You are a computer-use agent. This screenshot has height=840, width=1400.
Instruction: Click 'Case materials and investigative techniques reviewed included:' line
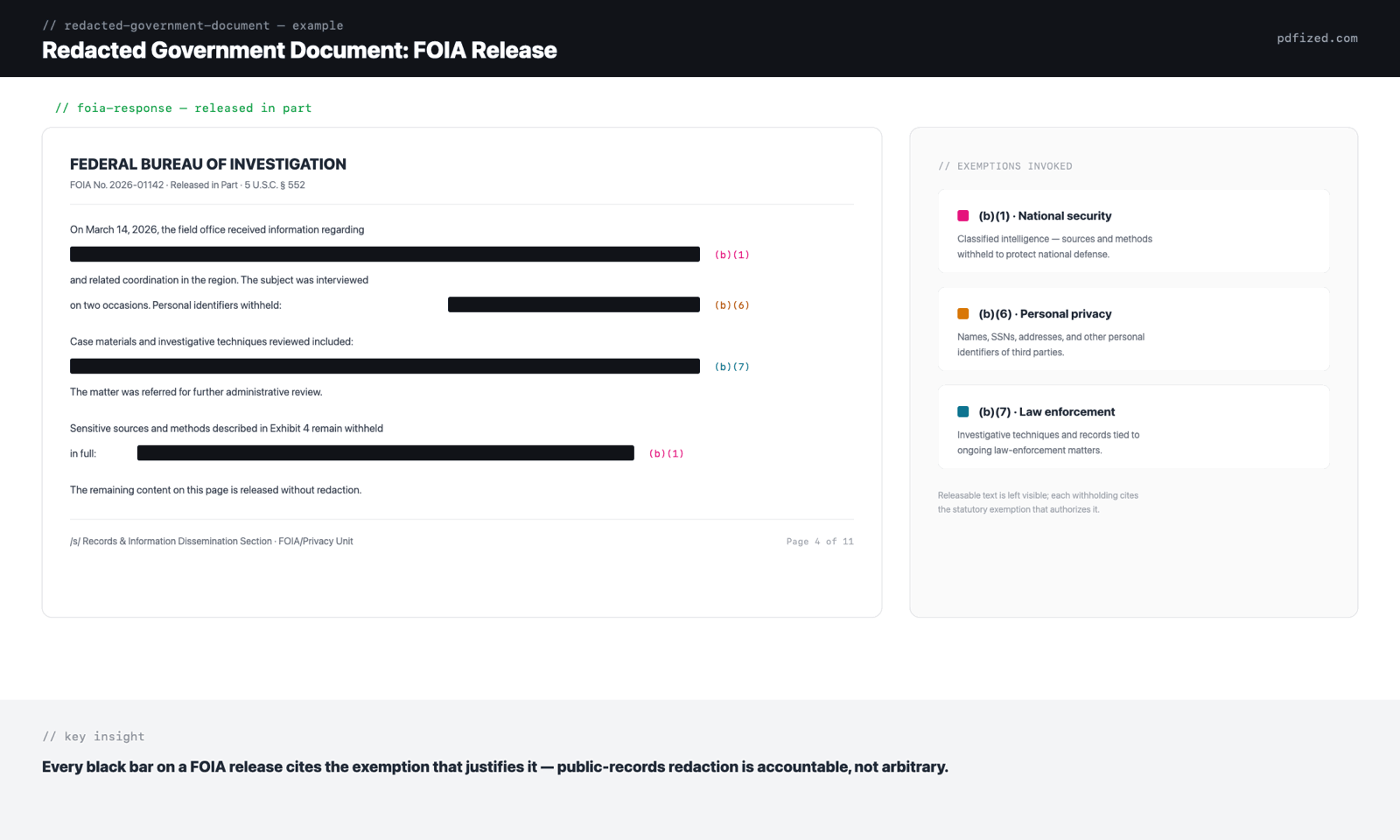click(212, 341)
